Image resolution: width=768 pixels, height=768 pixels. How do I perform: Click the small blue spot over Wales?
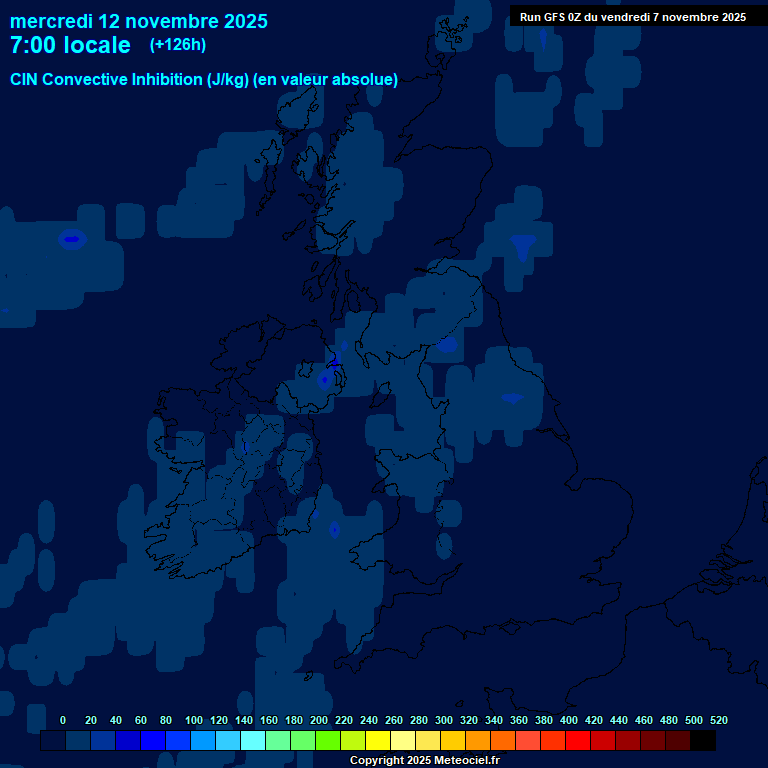[x=334, y=528]
